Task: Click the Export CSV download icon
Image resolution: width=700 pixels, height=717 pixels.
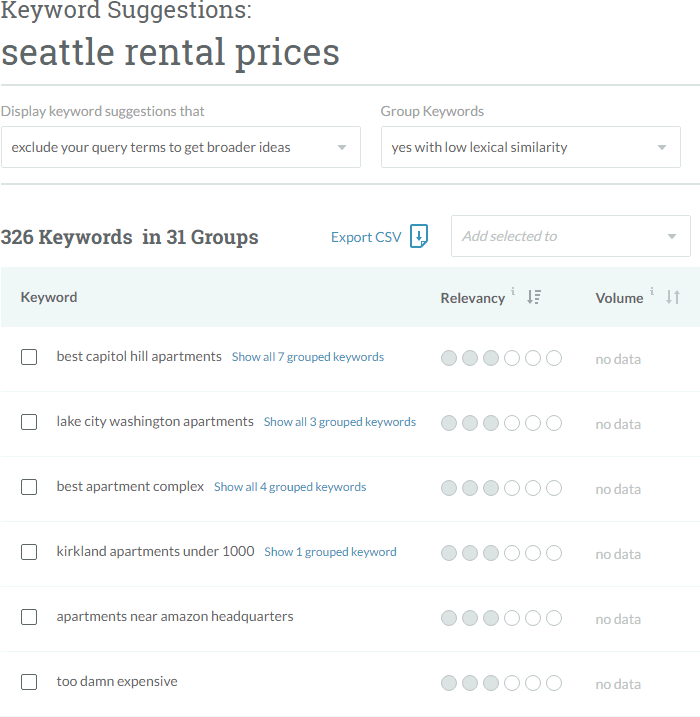Action: tap(419, 237)
